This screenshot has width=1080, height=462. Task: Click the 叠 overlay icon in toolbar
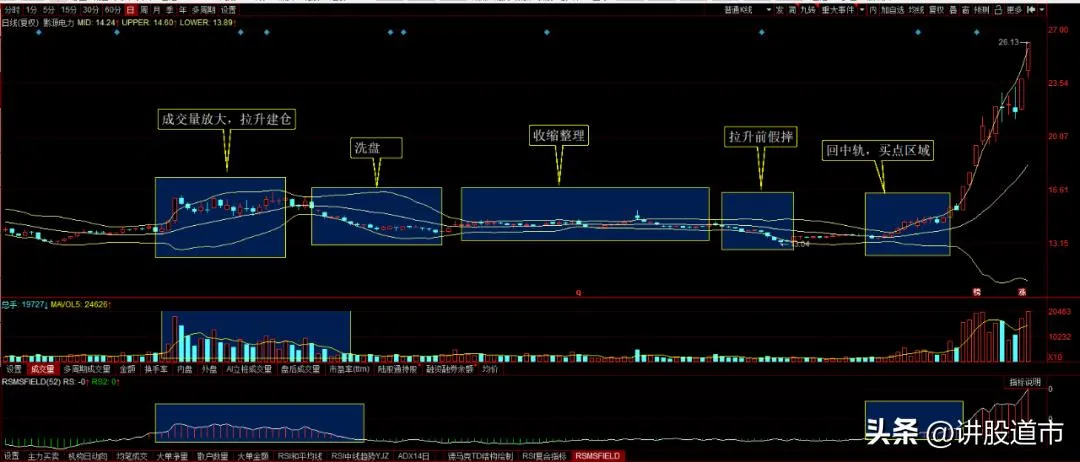[952, 10]
